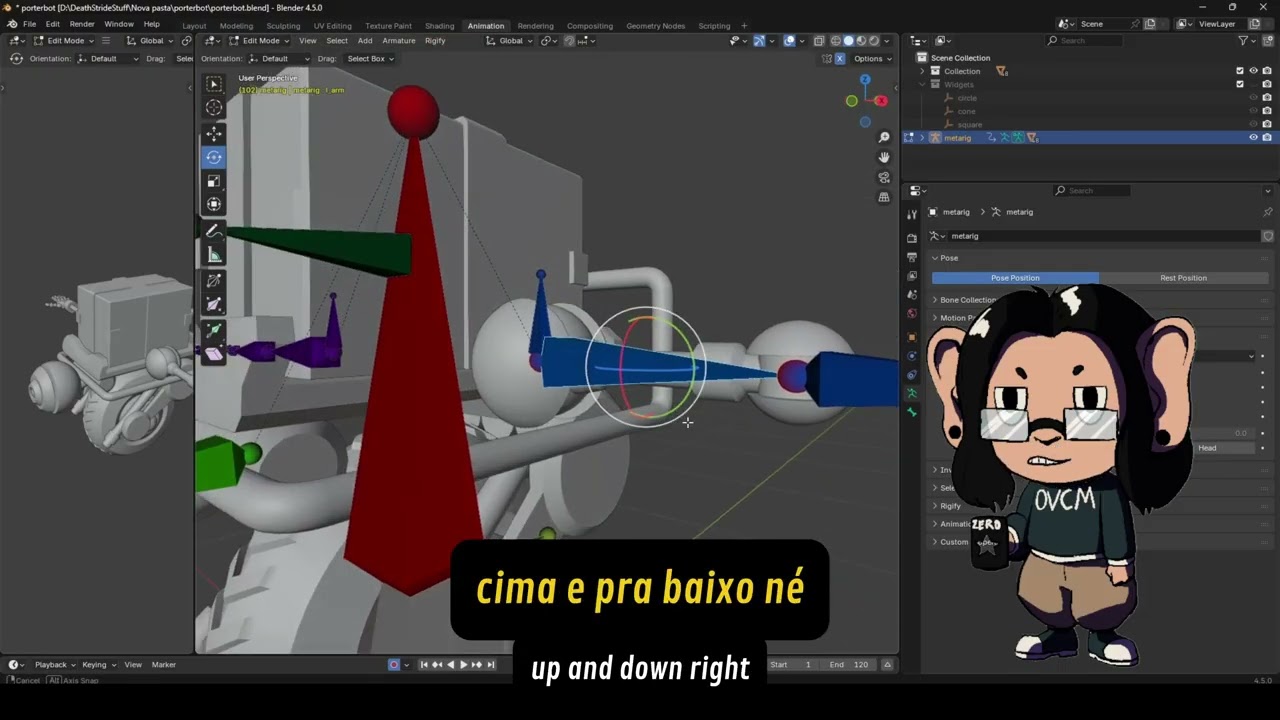Toggle the camera view icon

(884, 177)
